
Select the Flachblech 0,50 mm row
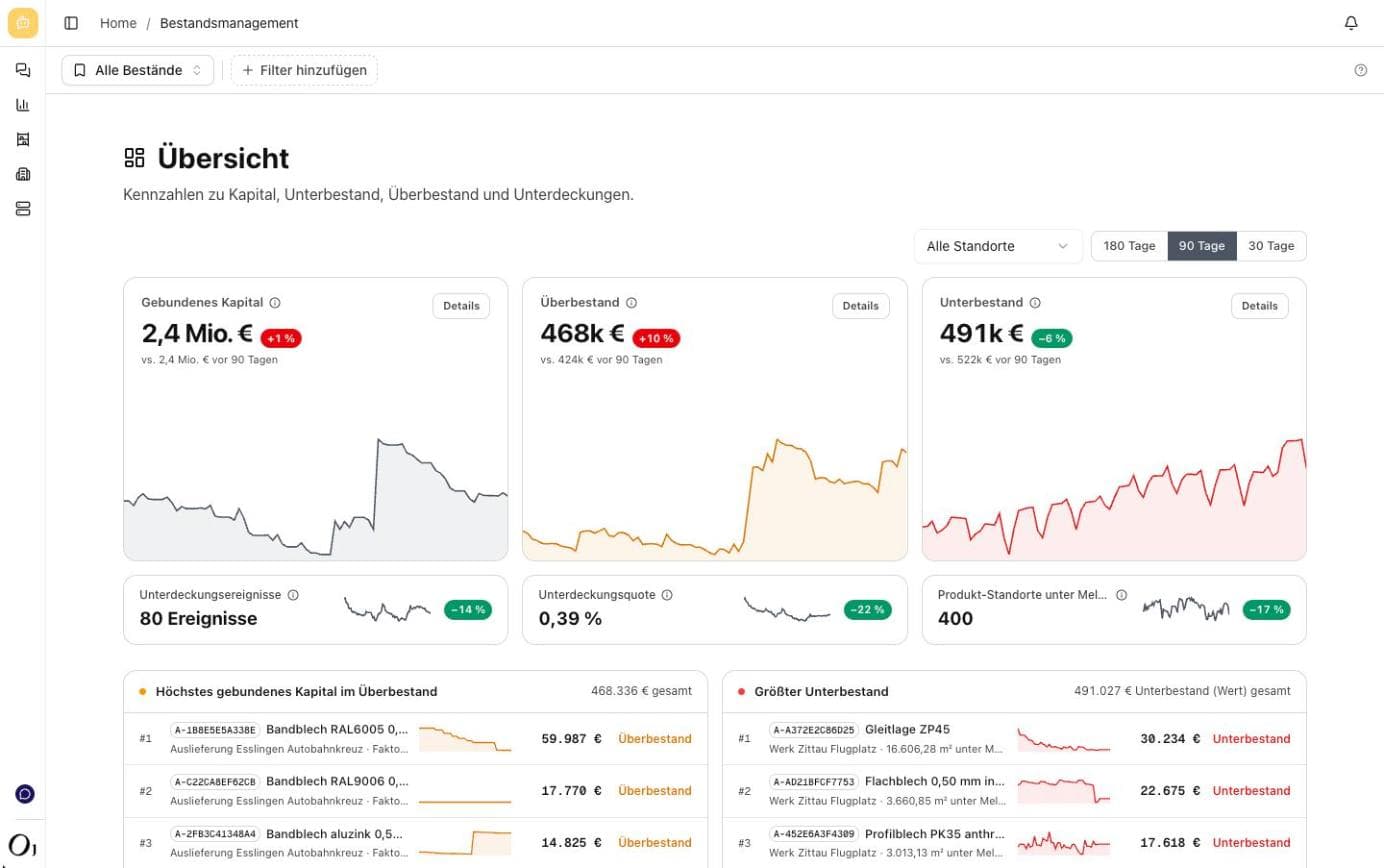(1014, 791)
